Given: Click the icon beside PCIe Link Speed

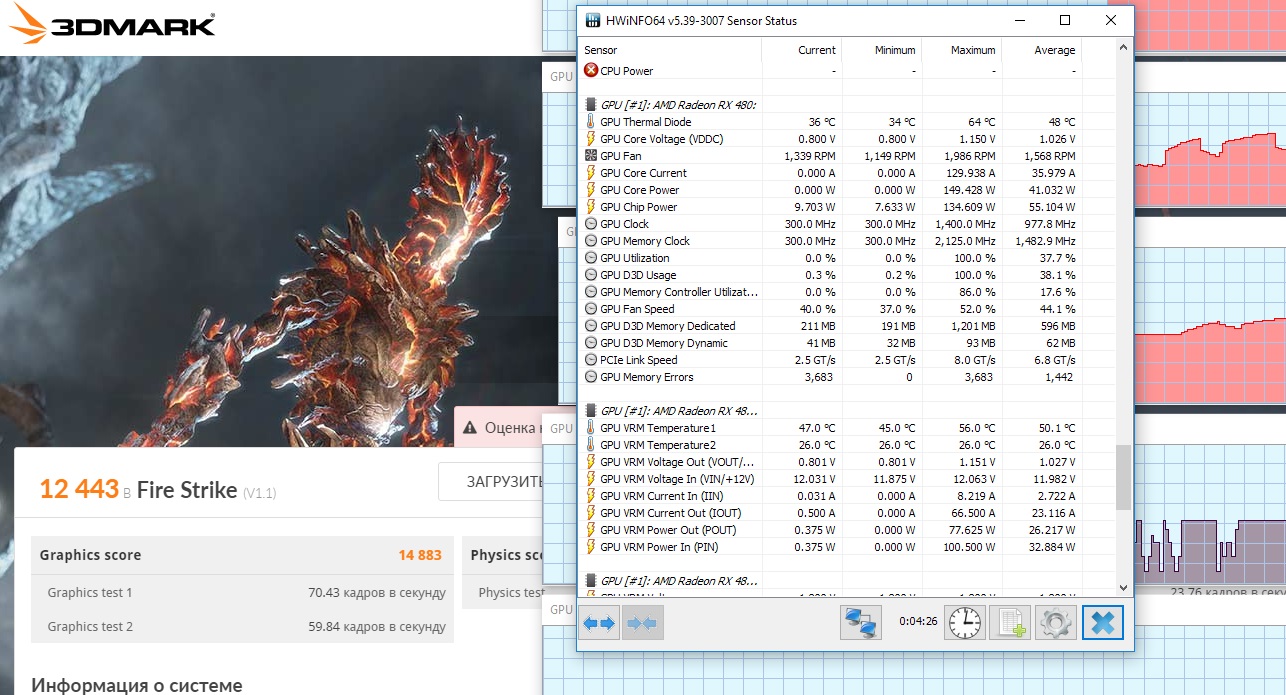Looking at the screenshot, I should (x=591, y=360).
